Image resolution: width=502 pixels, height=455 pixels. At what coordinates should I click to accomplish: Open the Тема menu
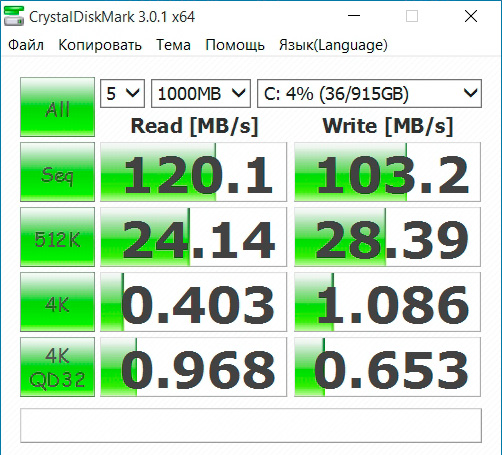[173, 45]
